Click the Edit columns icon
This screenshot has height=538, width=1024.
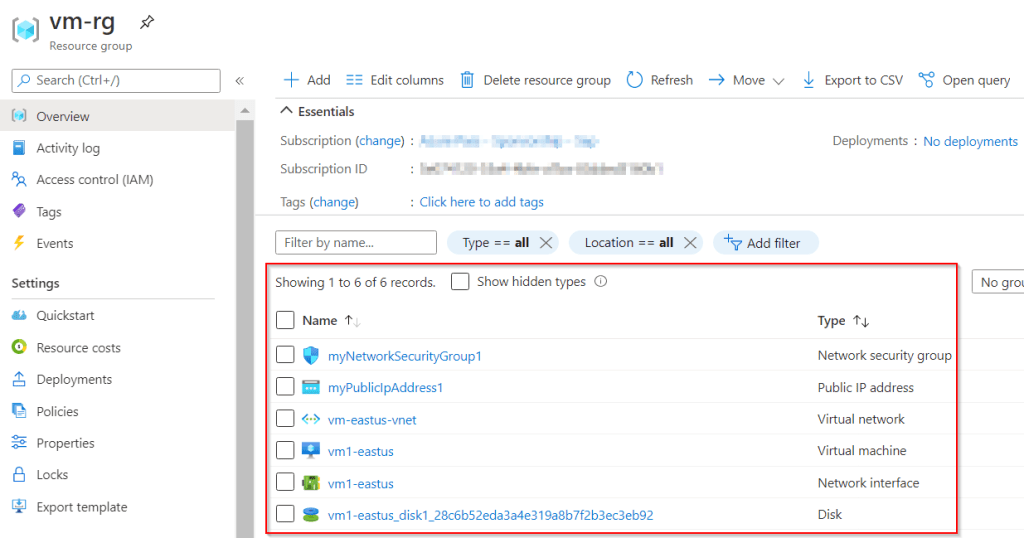click(354, 80)
